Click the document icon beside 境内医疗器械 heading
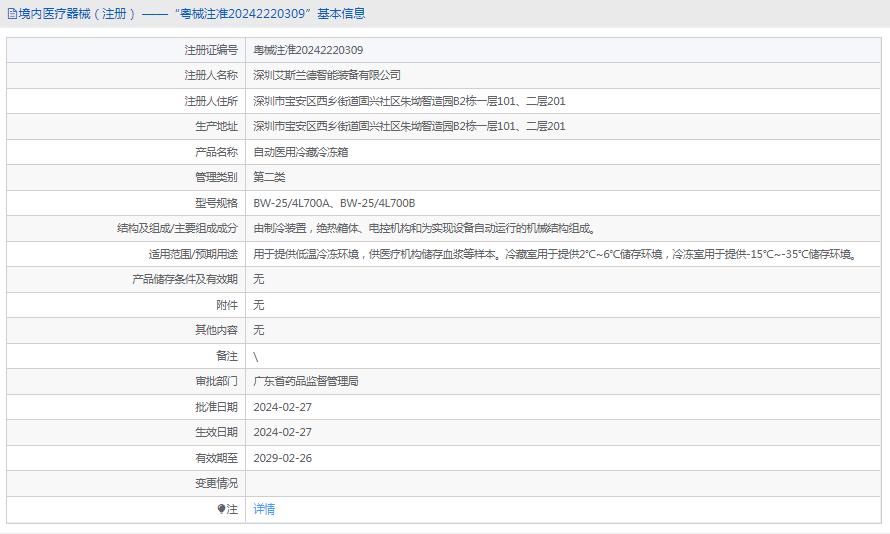 pyautogui.click(x=12, y=14)
